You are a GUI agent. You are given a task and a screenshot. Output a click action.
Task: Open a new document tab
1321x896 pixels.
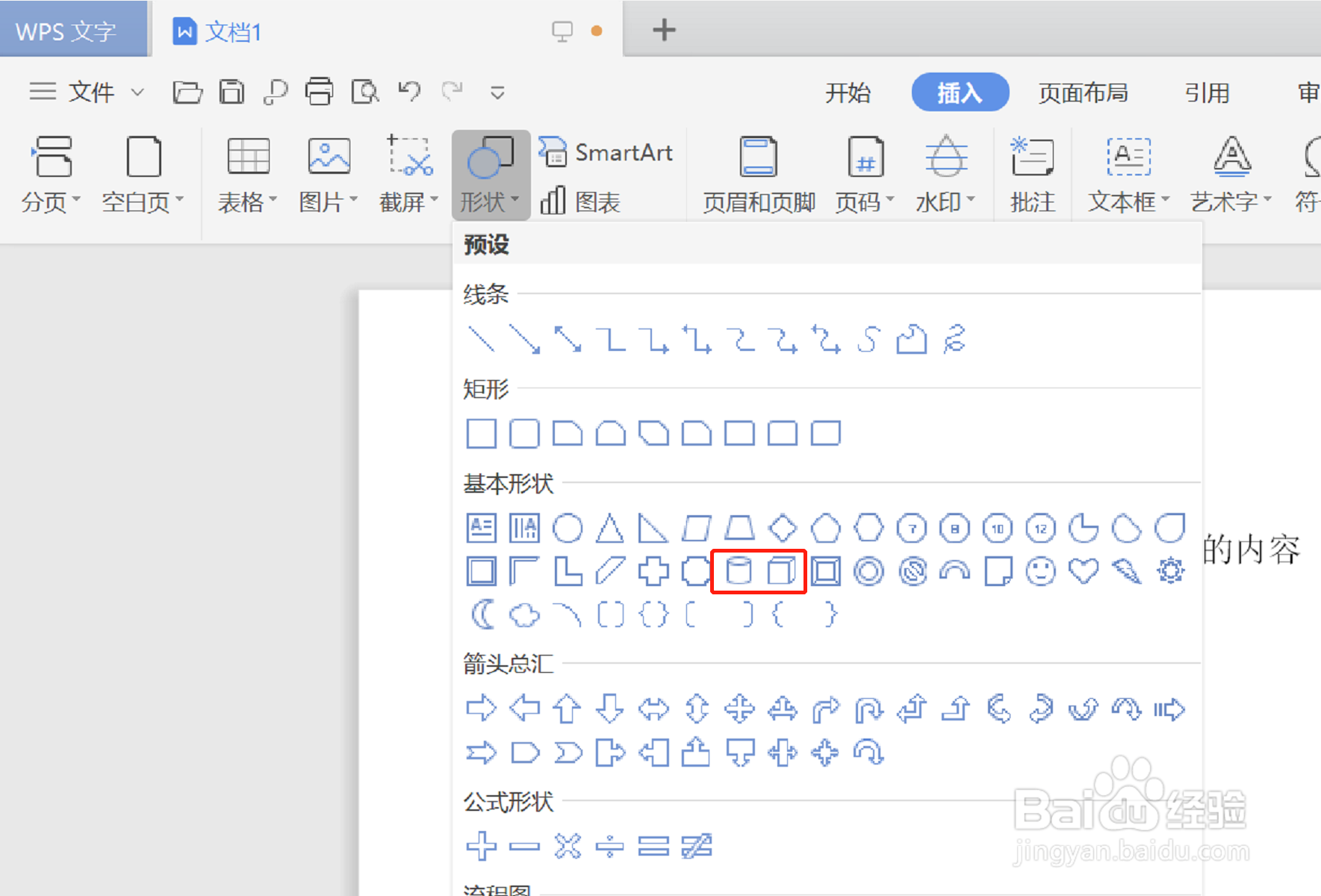coord(663,29)
